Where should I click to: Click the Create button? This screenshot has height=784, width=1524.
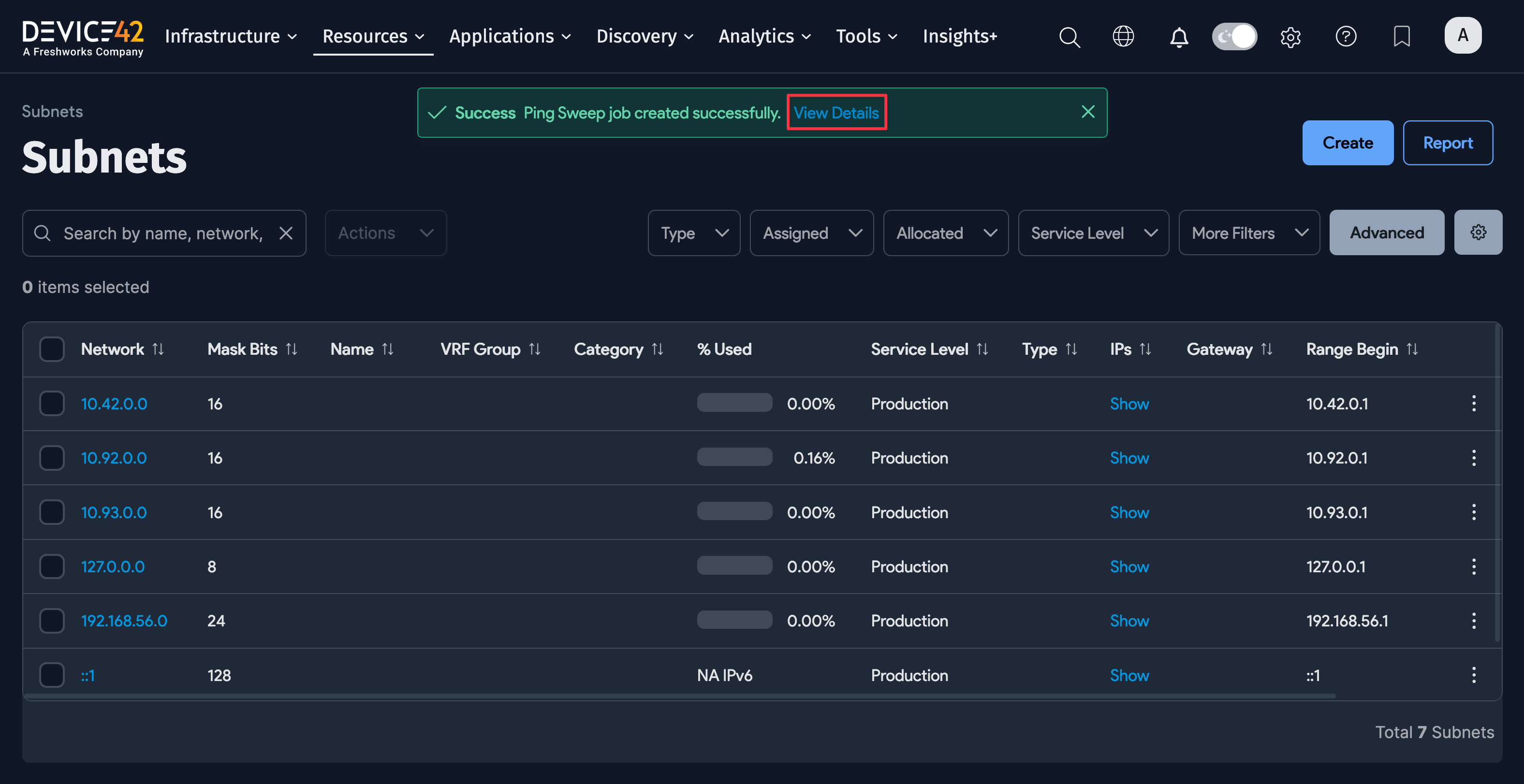[1347, 143]
